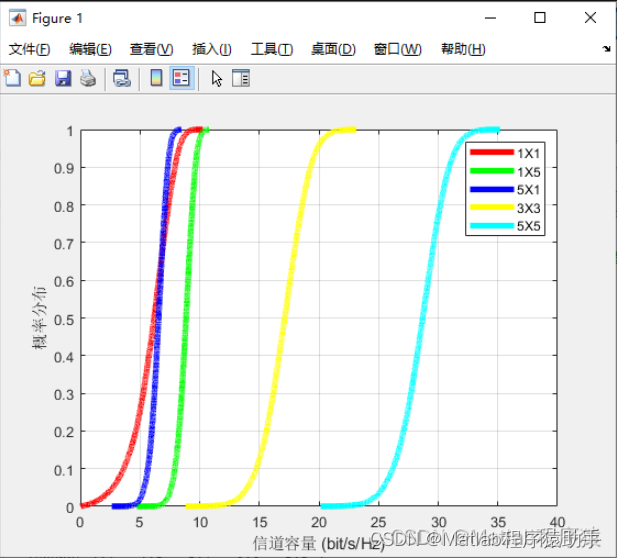
Task: Open the 窗口(W) menu
Action: tap(397, 50)
